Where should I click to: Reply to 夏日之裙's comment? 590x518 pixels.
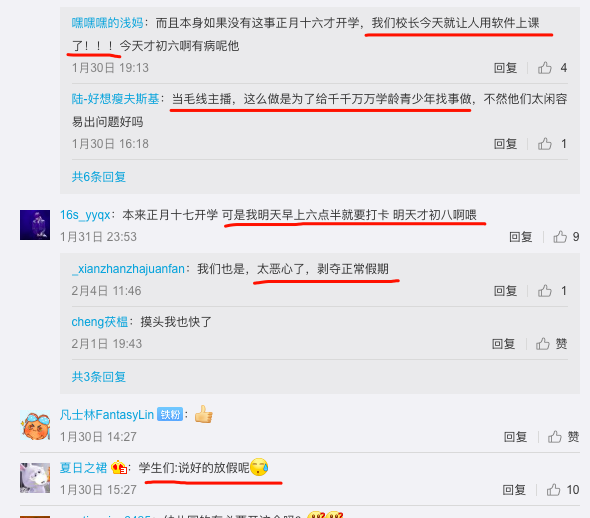(514, 490)
